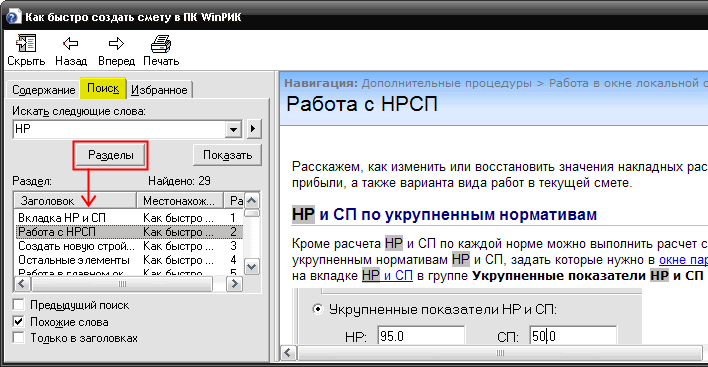This screenshot has height=367, width=708.
Task: Sort results by Заголовок column header
Action: 75,200
